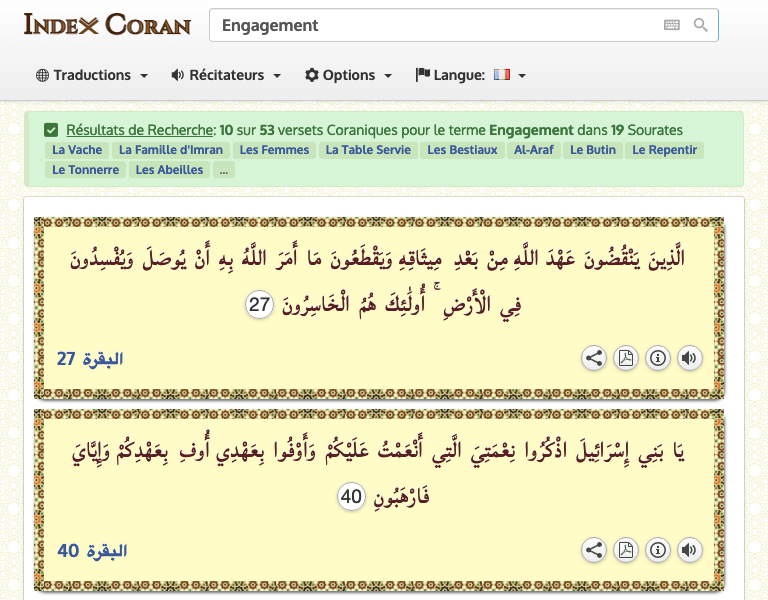
Task: Play audio recitation of verse 27
Action: pos(689,358)
